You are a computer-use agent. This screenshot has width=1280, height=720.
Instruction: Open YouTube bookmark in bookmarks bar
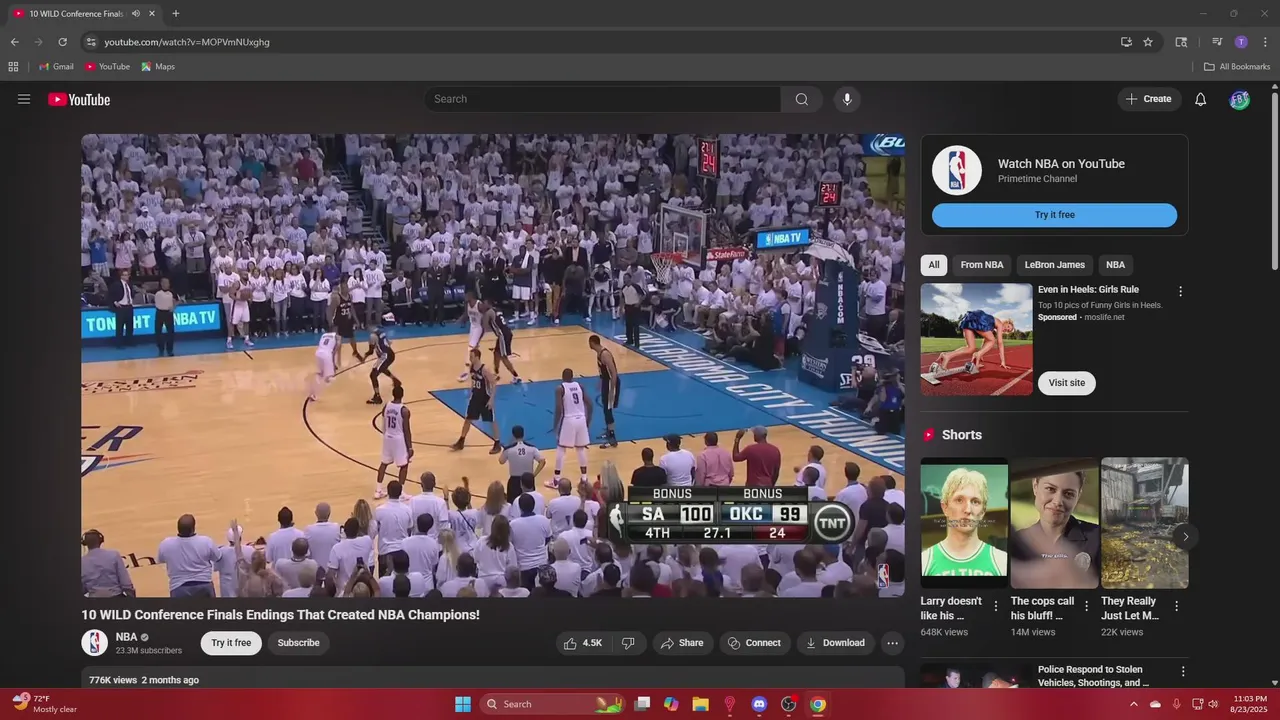point(107,67)
